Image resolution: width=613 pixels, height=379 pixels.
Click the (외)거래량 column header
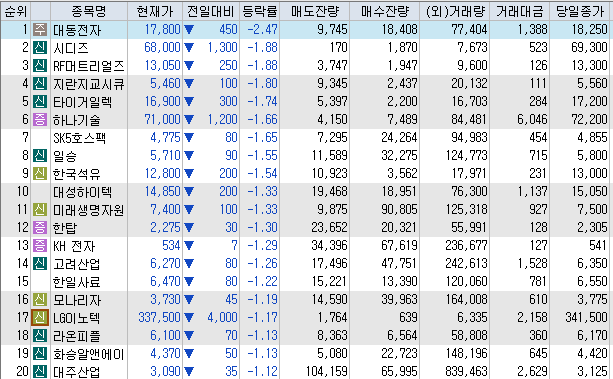coord(455,12)
